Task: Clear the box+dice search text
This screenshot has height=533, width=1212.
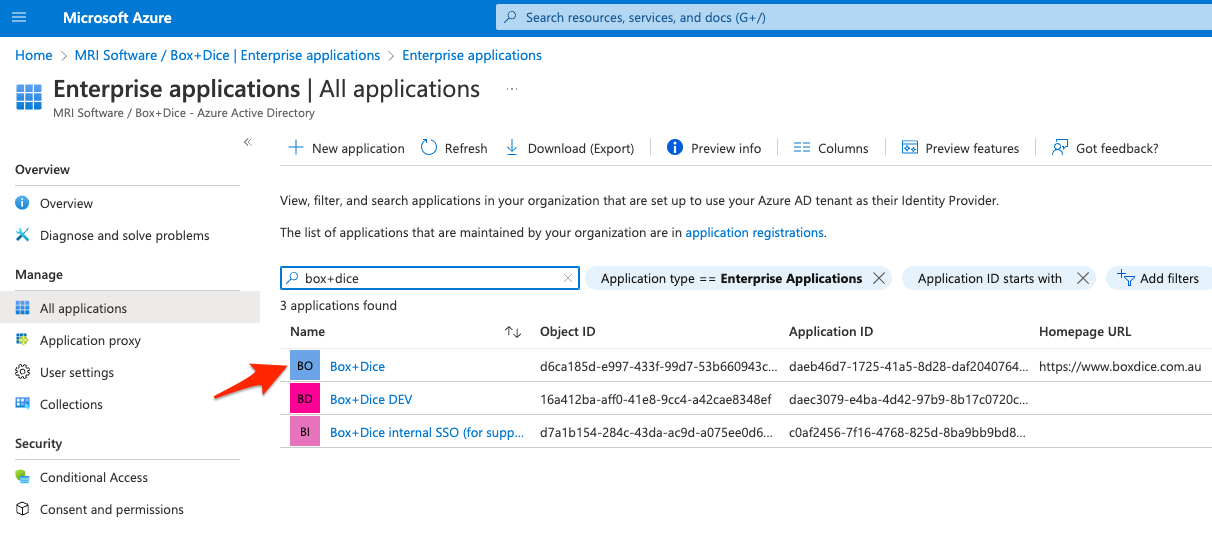Action: [568, 278]
